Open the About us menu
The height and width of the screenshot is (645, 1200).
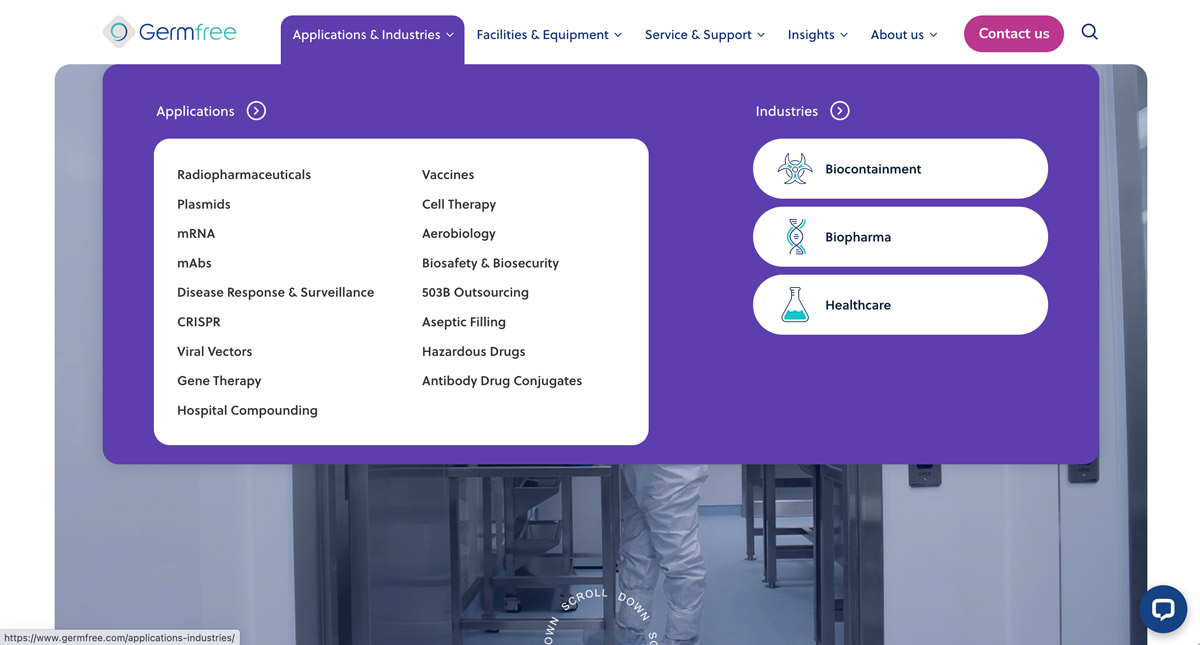click(x=903, y=35)
